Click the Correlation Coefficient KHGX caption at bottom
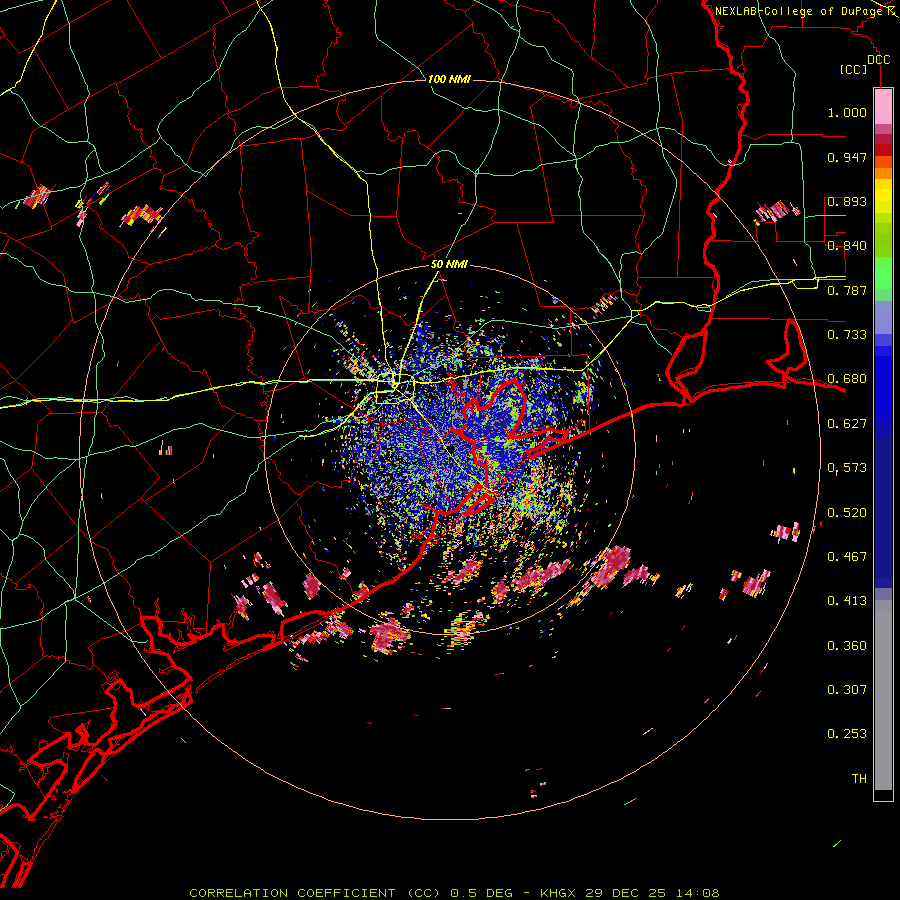 (454, 893)
